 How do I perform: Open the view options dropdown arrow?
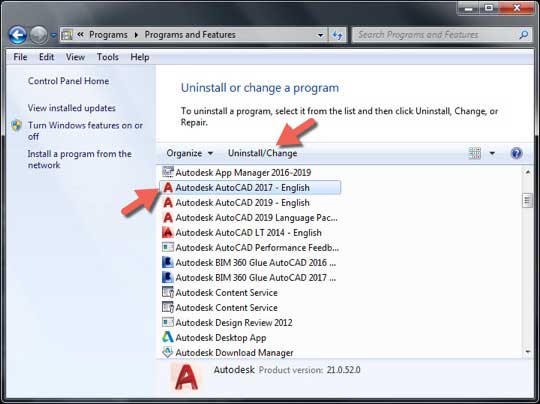492,153
